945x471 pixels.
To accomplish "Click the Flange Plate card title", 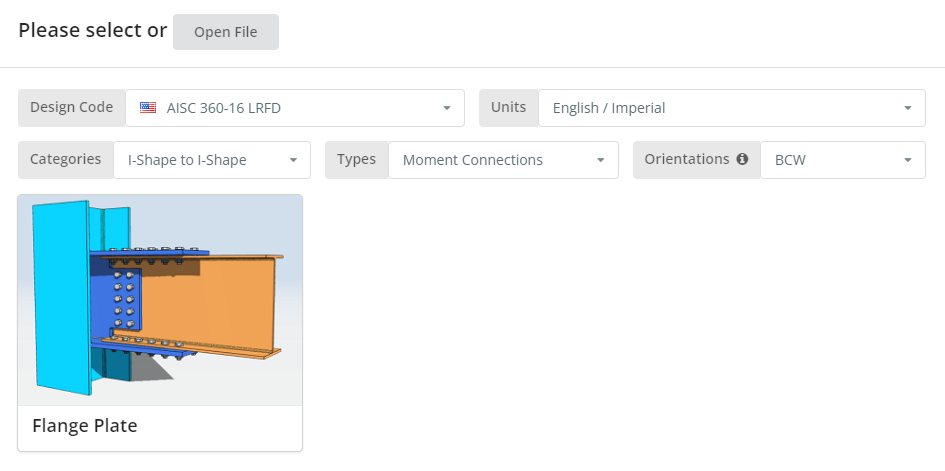I will (x=85, y=426).
